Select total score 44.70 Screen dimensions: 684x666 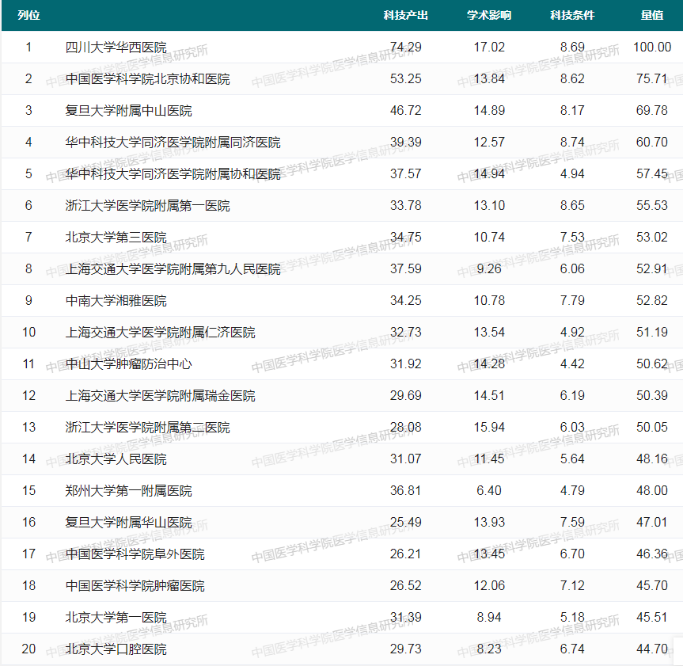pyautogui.click(x=652, y=649)
